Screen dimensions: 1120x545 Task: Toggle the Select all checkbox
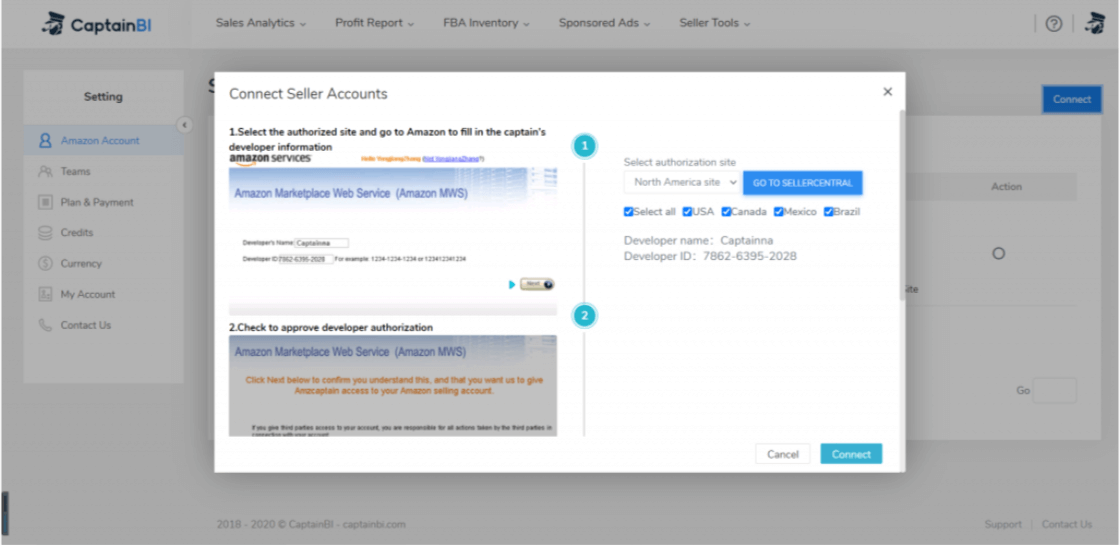[x=628, y=212]
